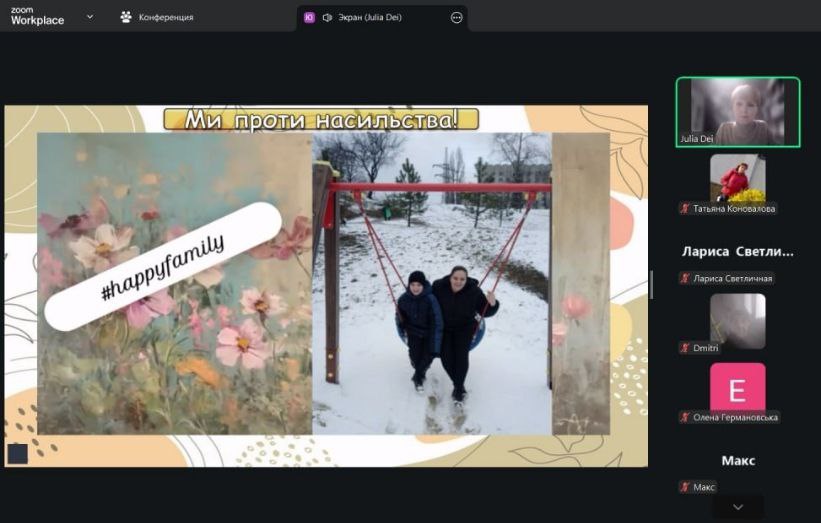Click muted mic icon for Олена Германовська
The height and width of the screenshot is (523, 821).
[x=685, y=417]
